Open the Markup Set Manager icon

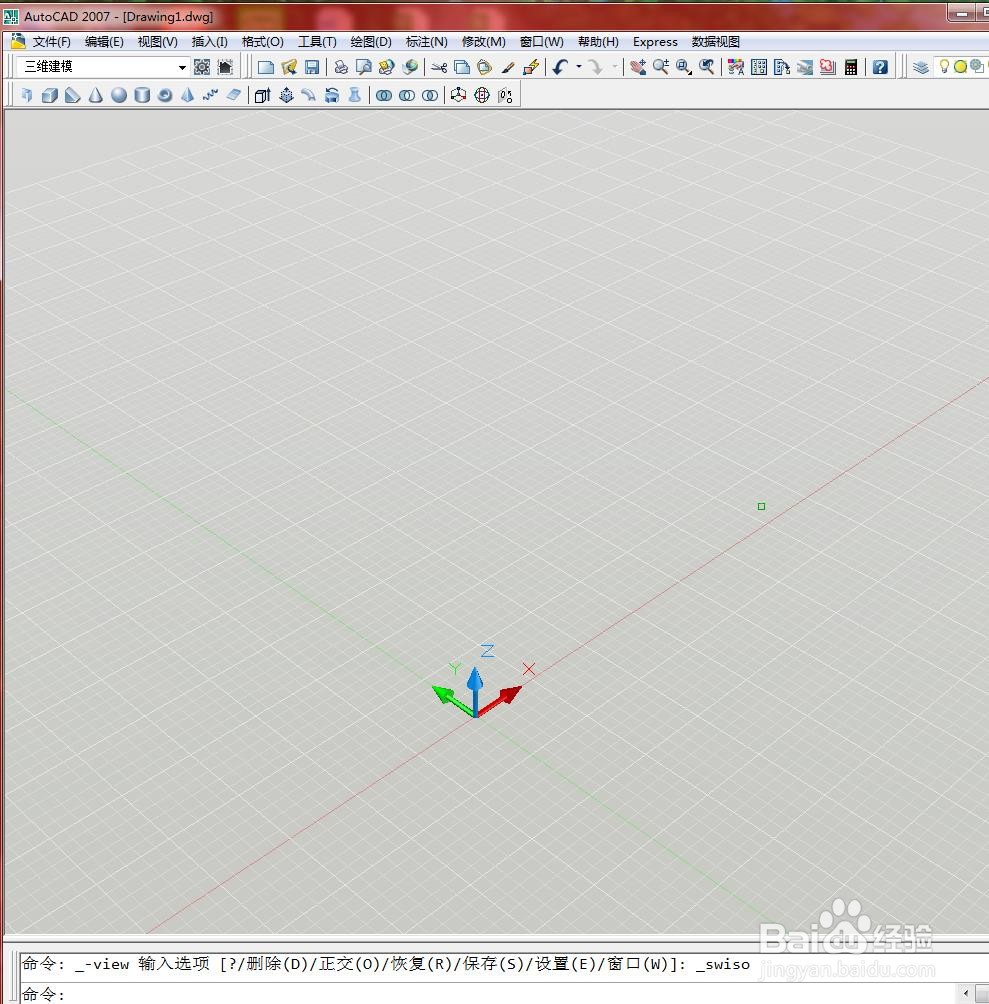828,67
